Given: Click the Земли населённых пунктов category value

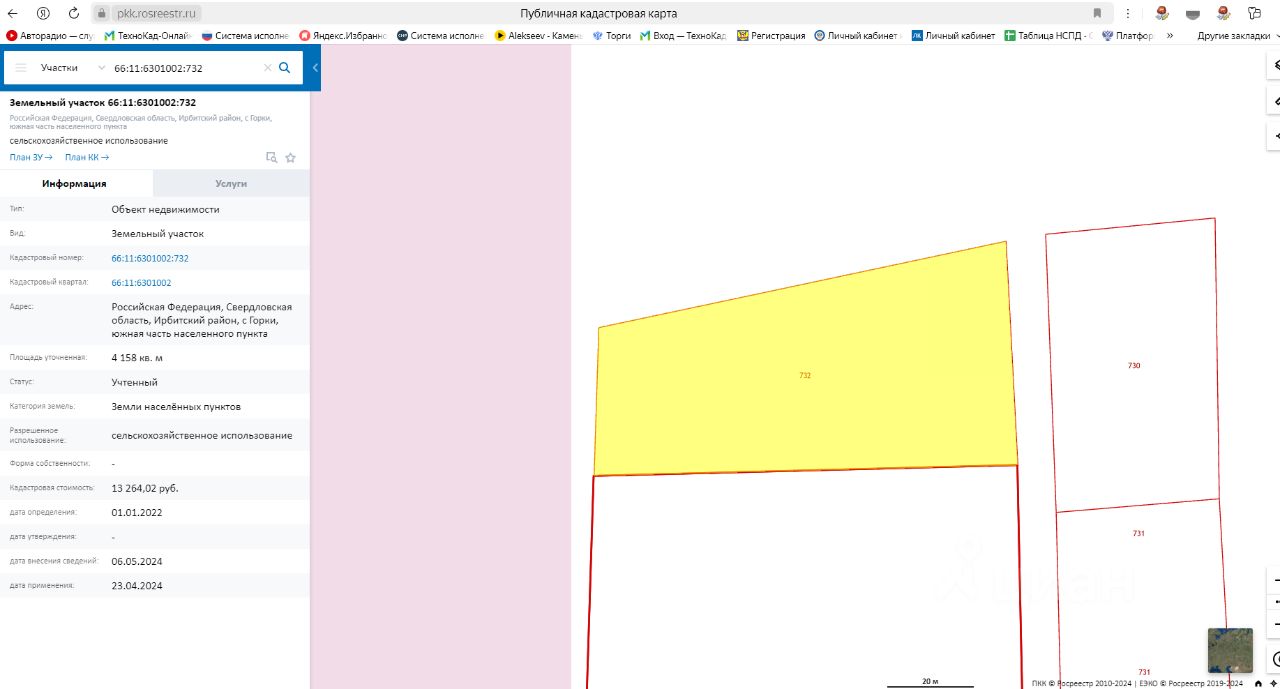Looking at the screenshot, I should coord(176,407).
